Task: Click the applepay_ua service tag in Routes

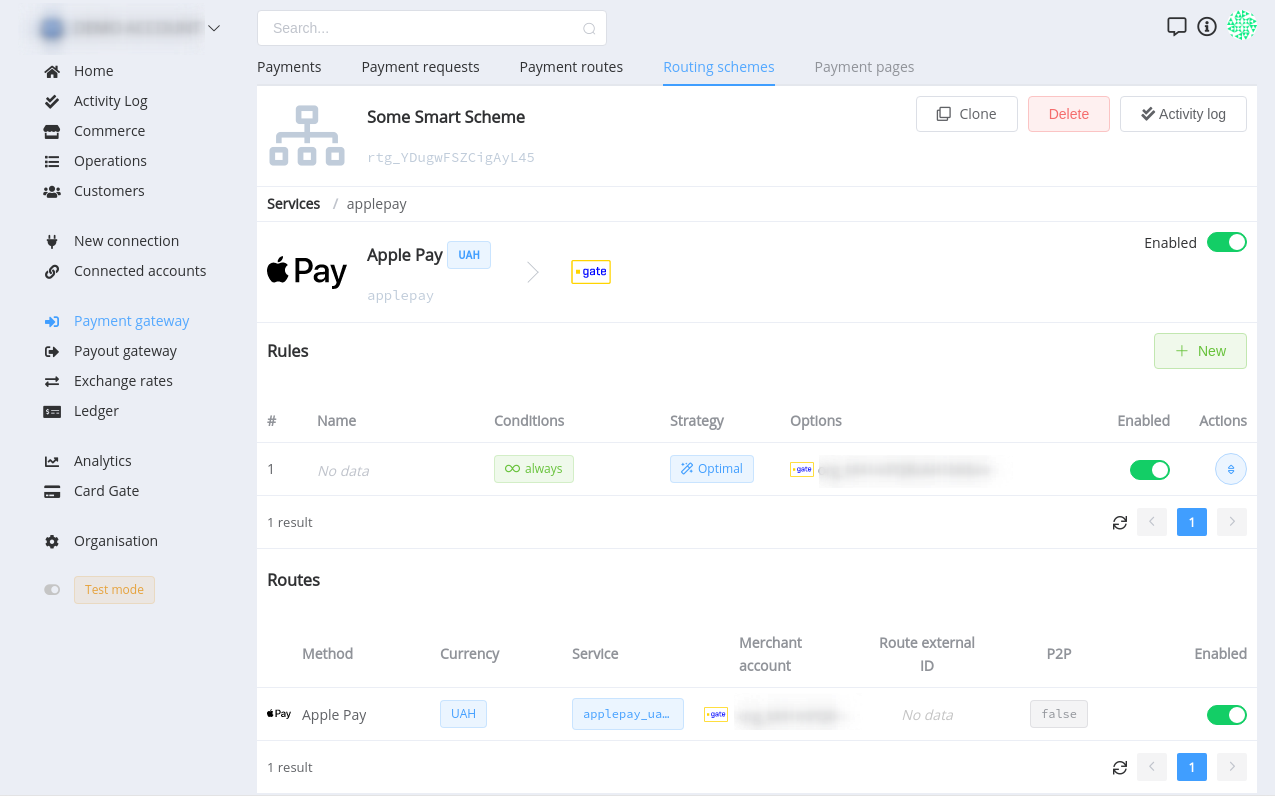Action: [628, 714]
